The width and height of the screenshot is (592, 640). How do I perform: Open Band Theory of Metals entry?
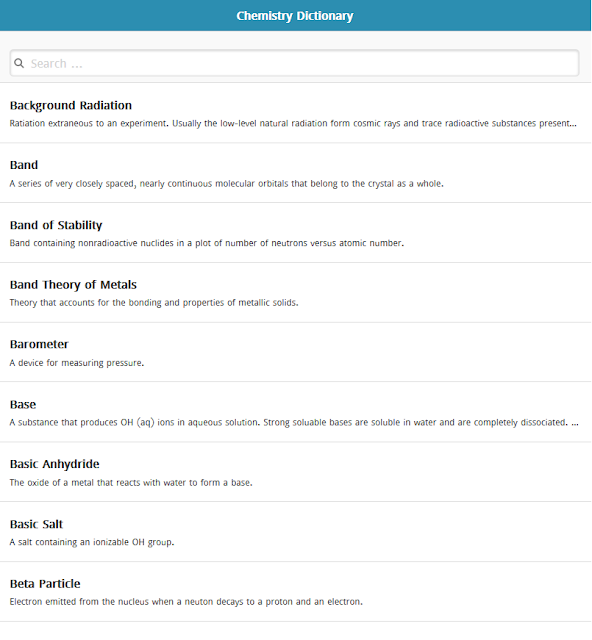coord(296,293)
